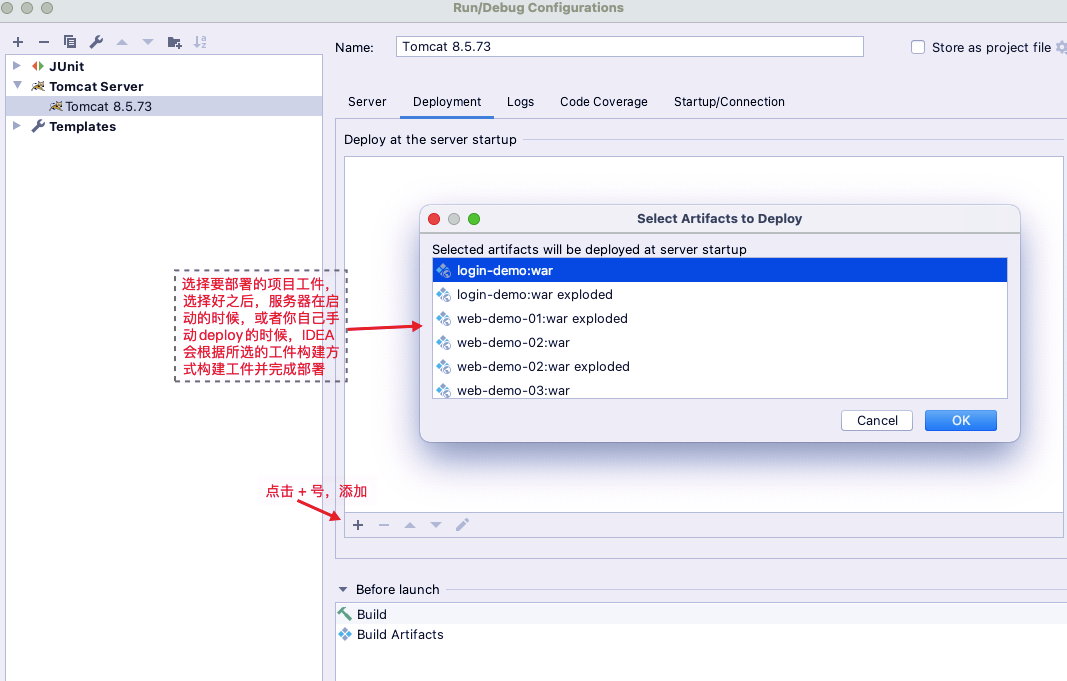Select web-demo-01:war exploded artifact

tap(719, 318)
